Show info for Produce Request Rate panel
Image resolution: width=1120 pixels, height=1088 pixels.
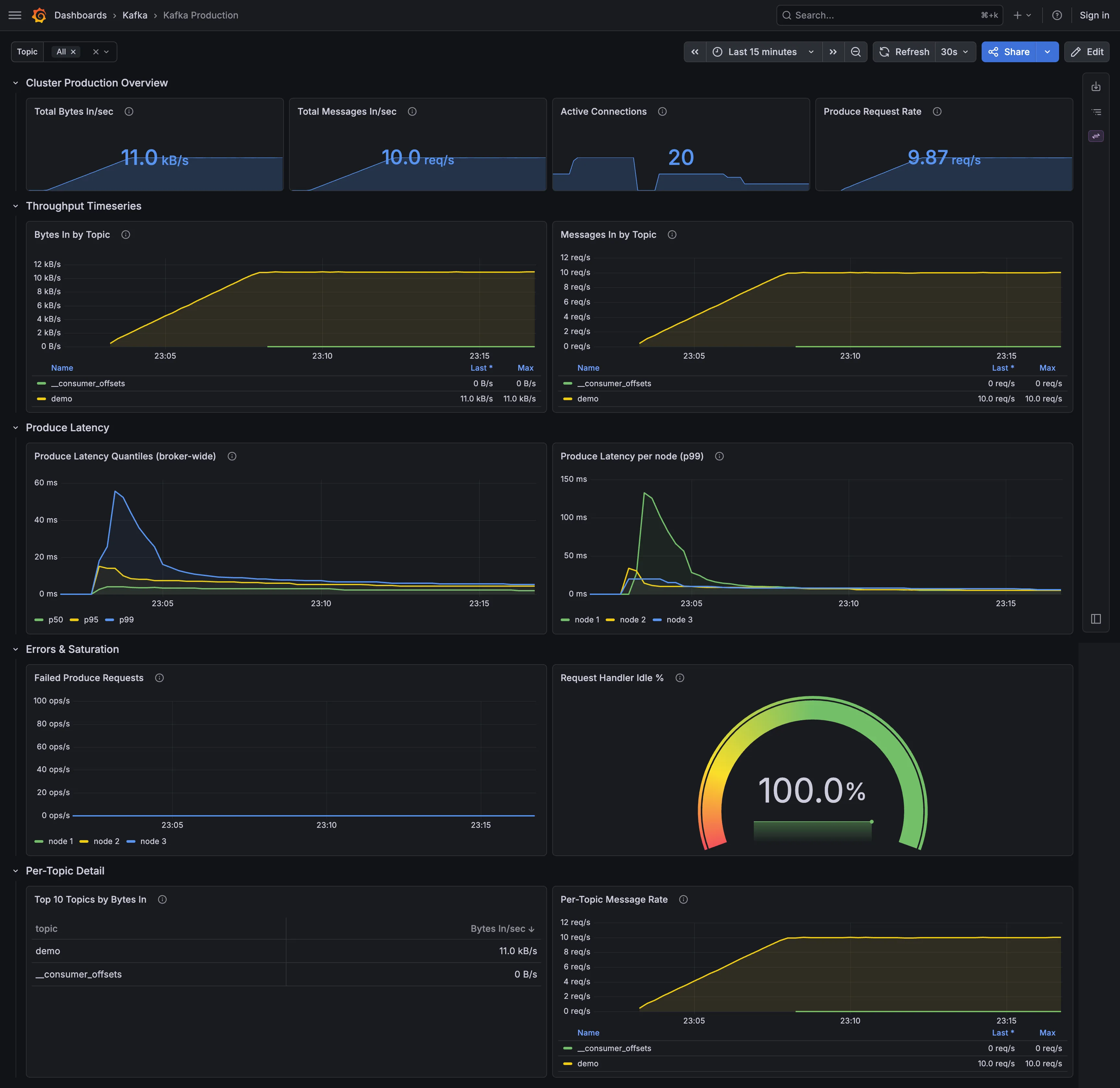tap(937, 111)
